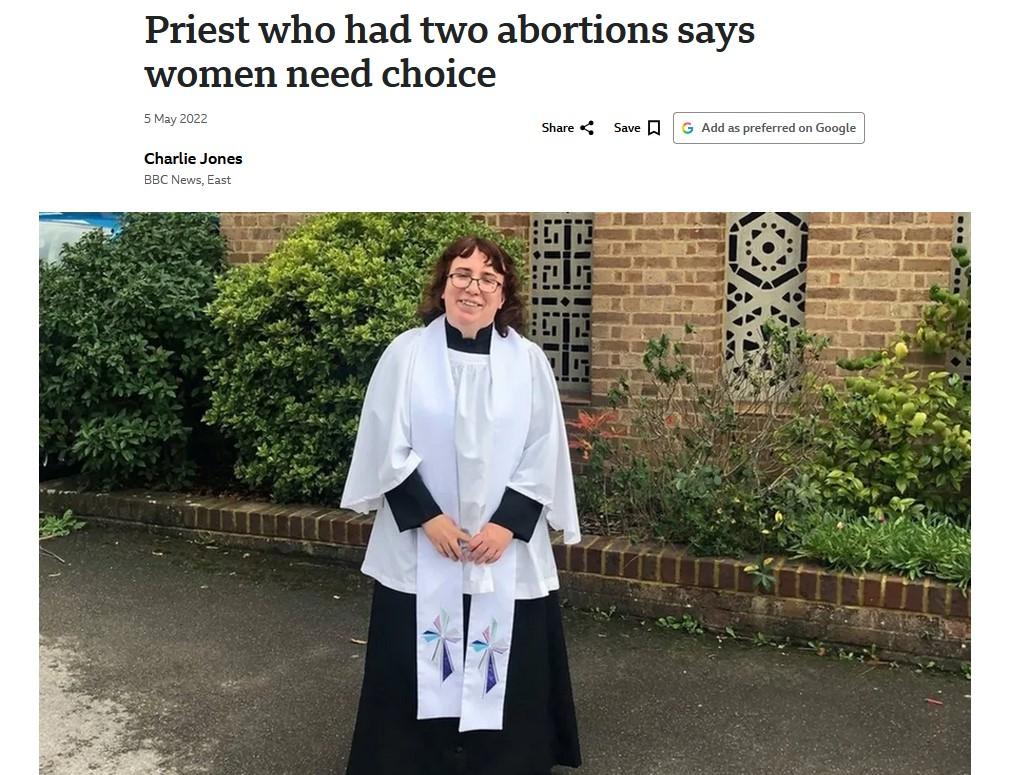Click the bookmark icon beside Save
Viewport: 1012px width, 775px height.
click(654, 128)
